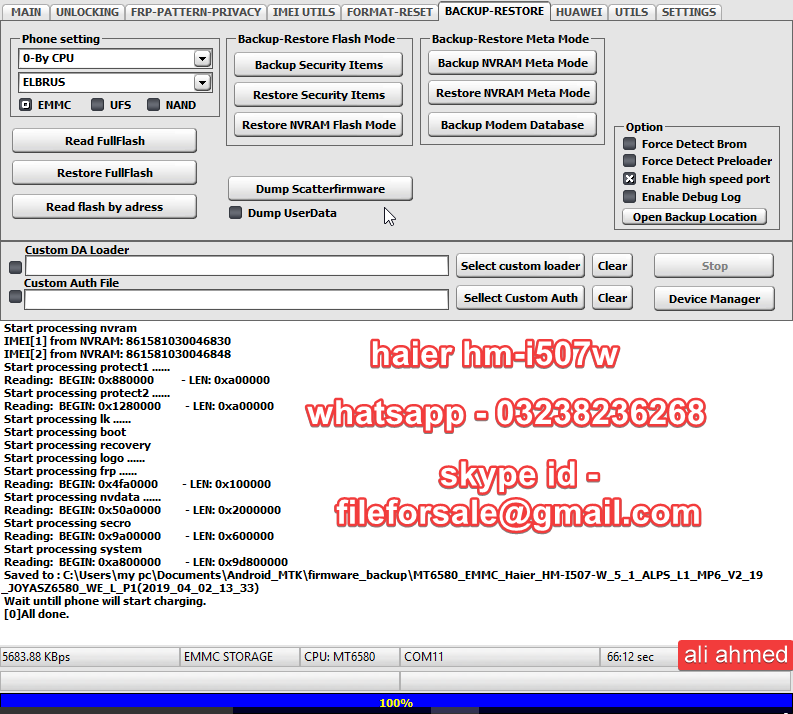The height and width of the screenshot is (714, 793).
Task: Click Backup Modem Database
Action: click(512, 125)
